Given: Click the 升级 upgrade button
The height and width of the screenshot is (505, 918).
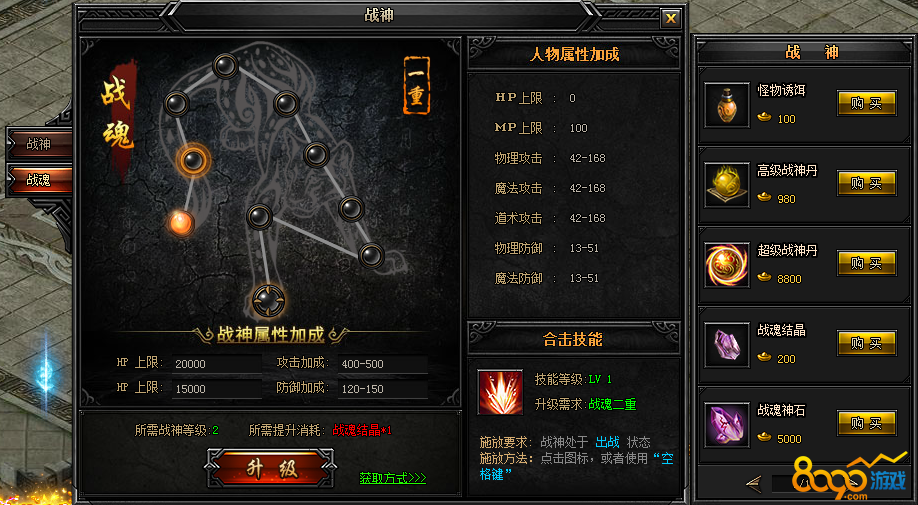Looking at the screenshot, I should (x=270, y=469).
